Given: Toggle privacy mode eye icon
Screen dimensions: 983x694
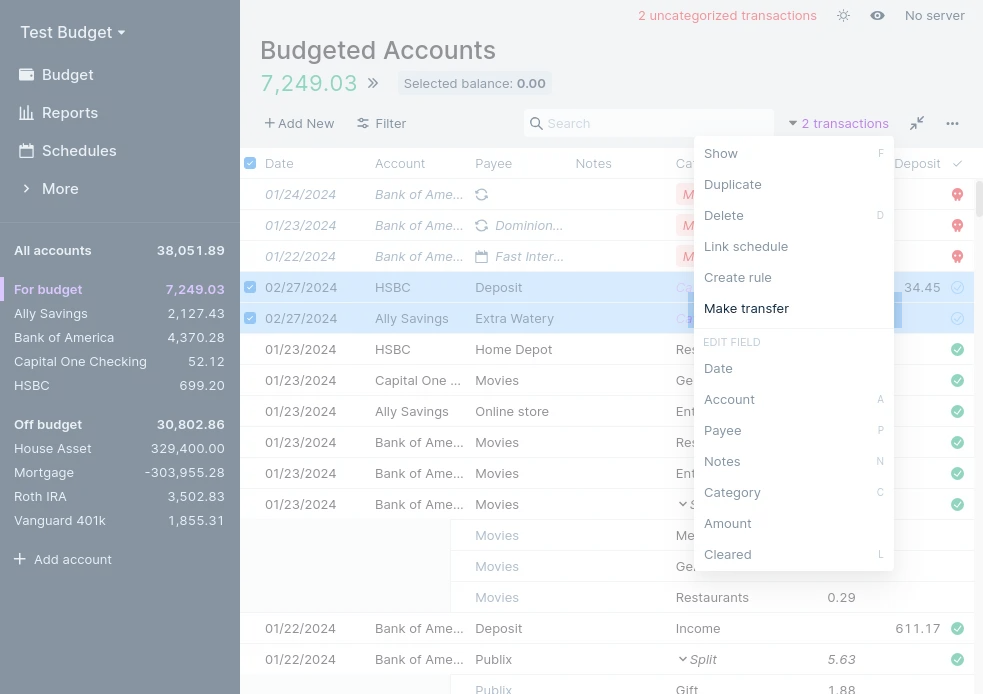Looking at the screenshot, I should click(x=877, y=16).
